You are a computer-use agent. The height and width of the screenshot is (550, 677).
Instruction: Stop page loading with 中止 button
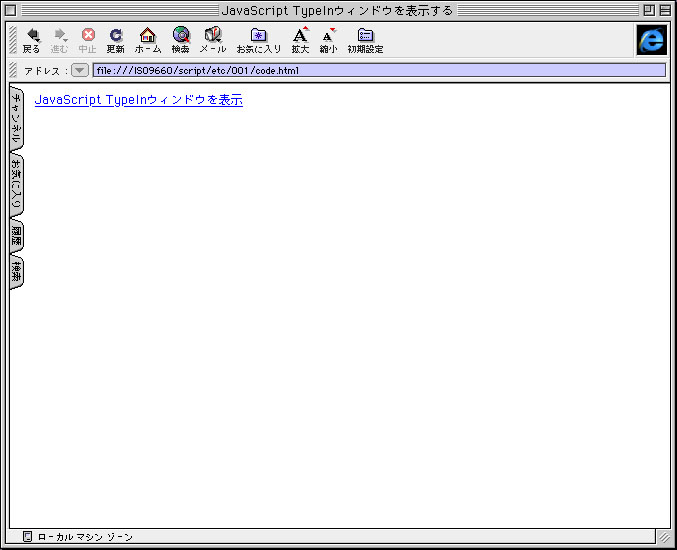click(x=88, y=39)
